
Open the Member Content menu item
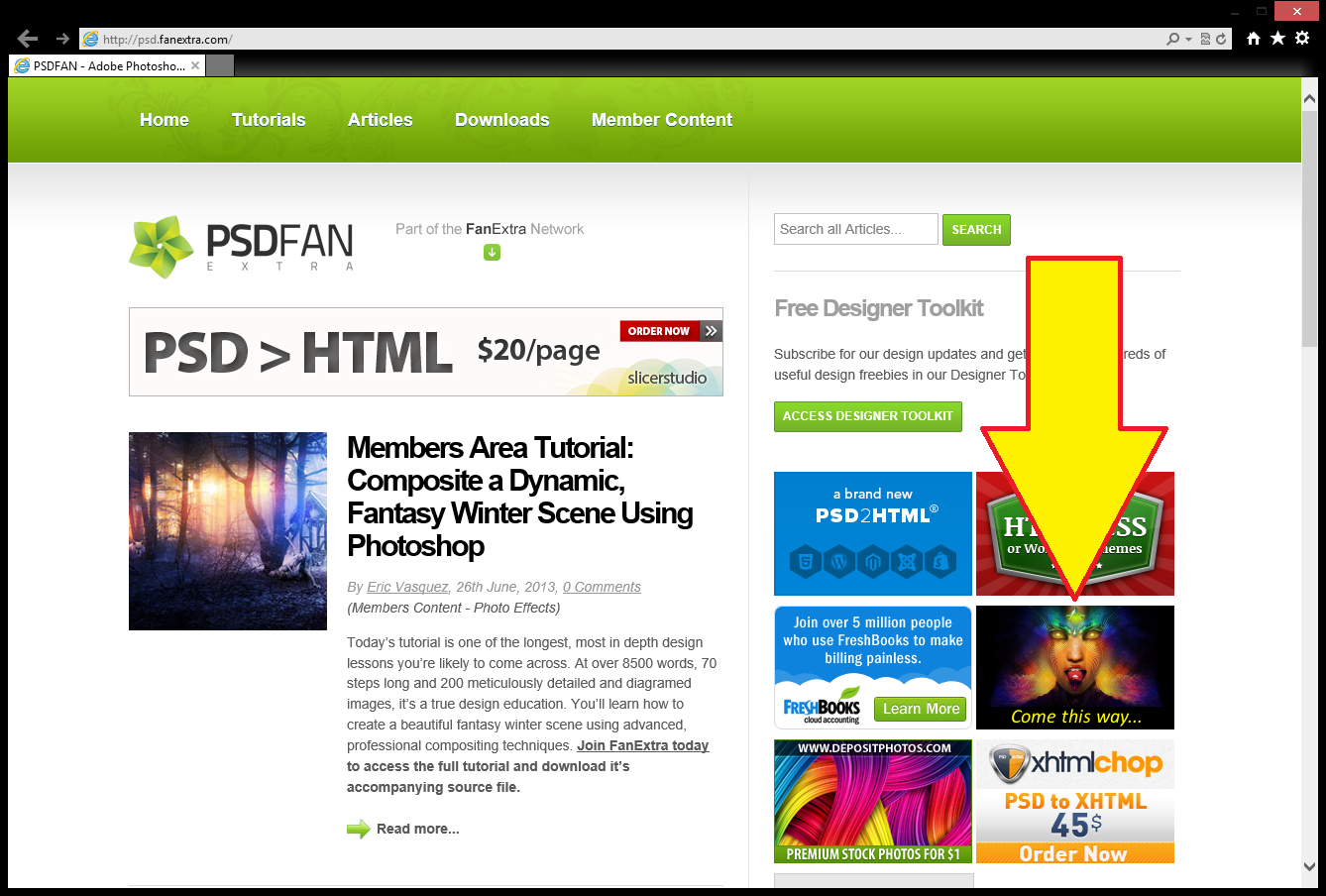click(662, 120)
